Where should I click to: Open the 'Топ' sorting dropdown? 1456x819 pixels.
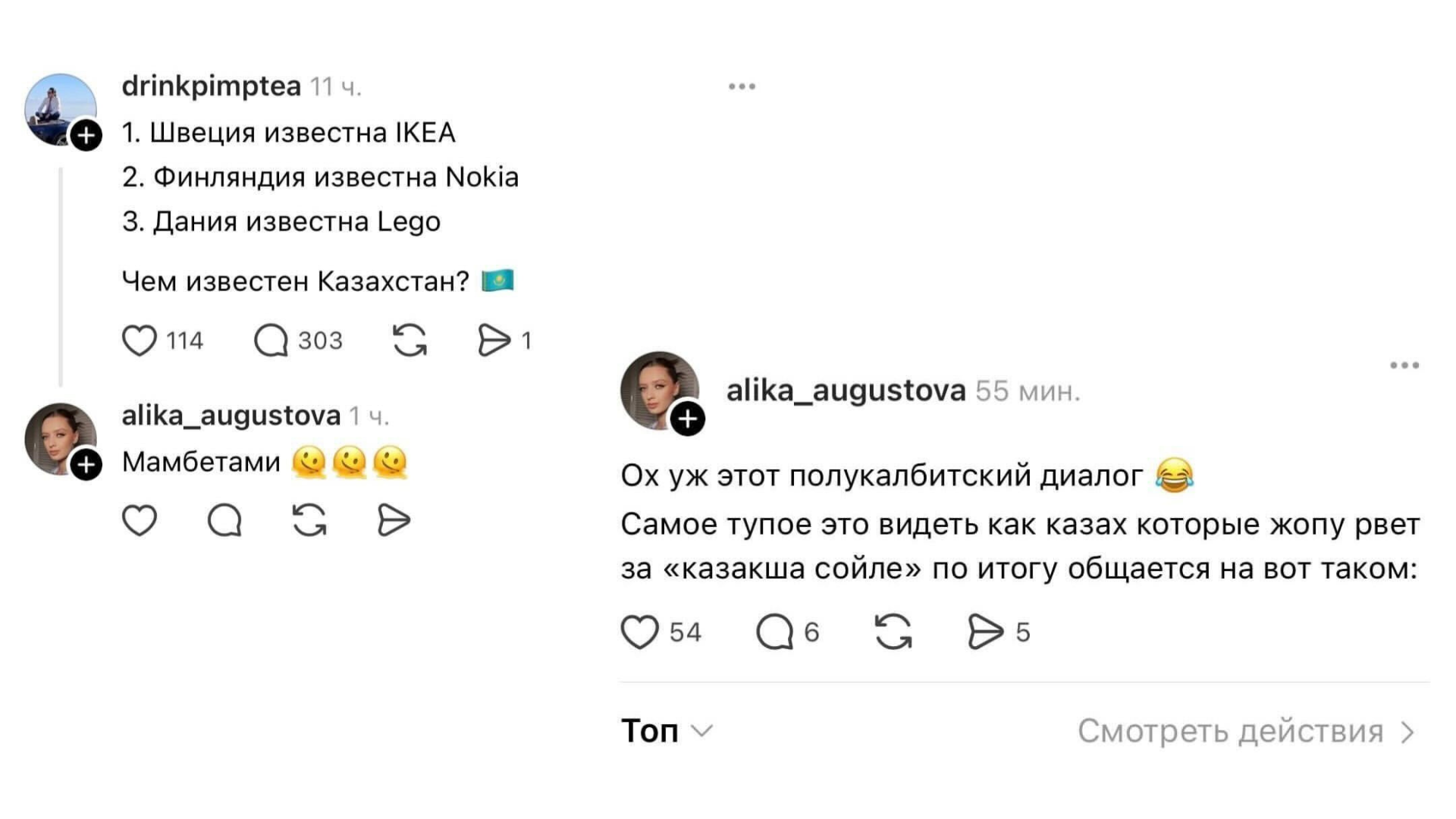667,731
